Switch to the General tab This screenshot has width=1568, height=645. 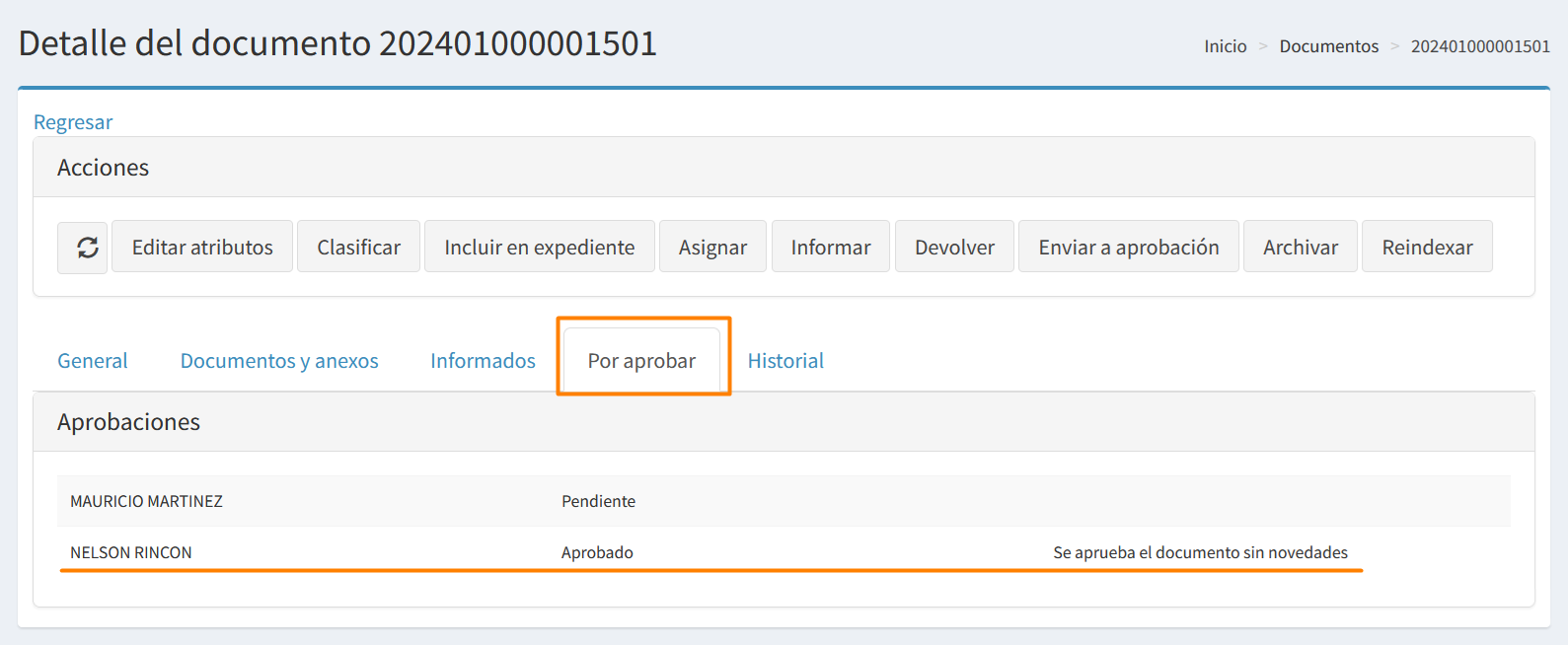coord(93,361)
